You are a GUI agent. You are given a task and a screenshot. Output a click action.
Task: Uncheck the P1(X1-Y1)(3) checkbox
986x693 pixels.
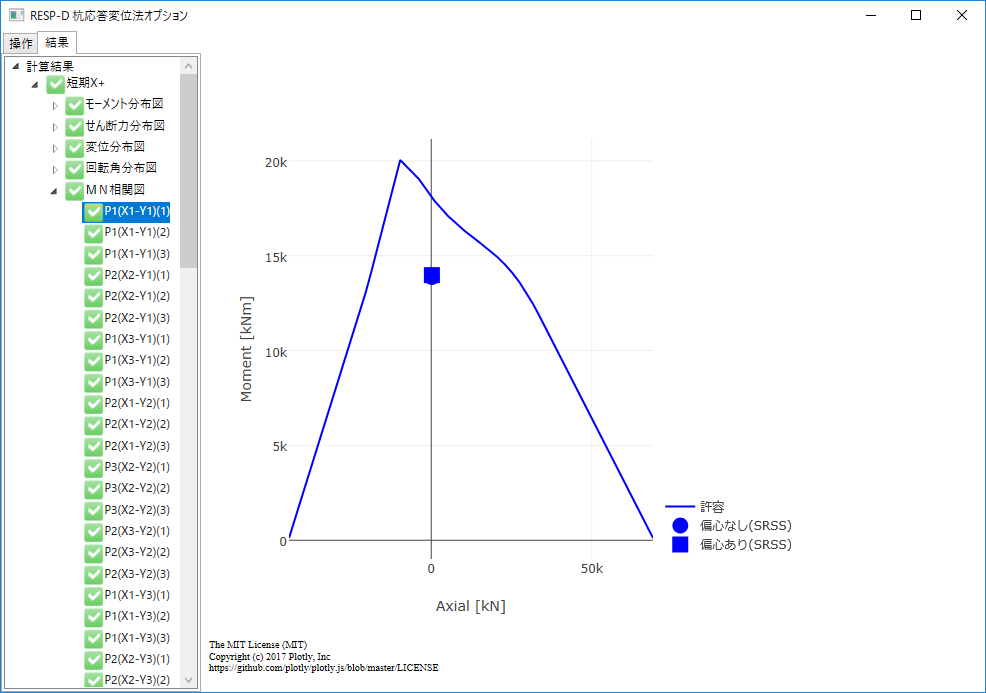pos(93,255)
